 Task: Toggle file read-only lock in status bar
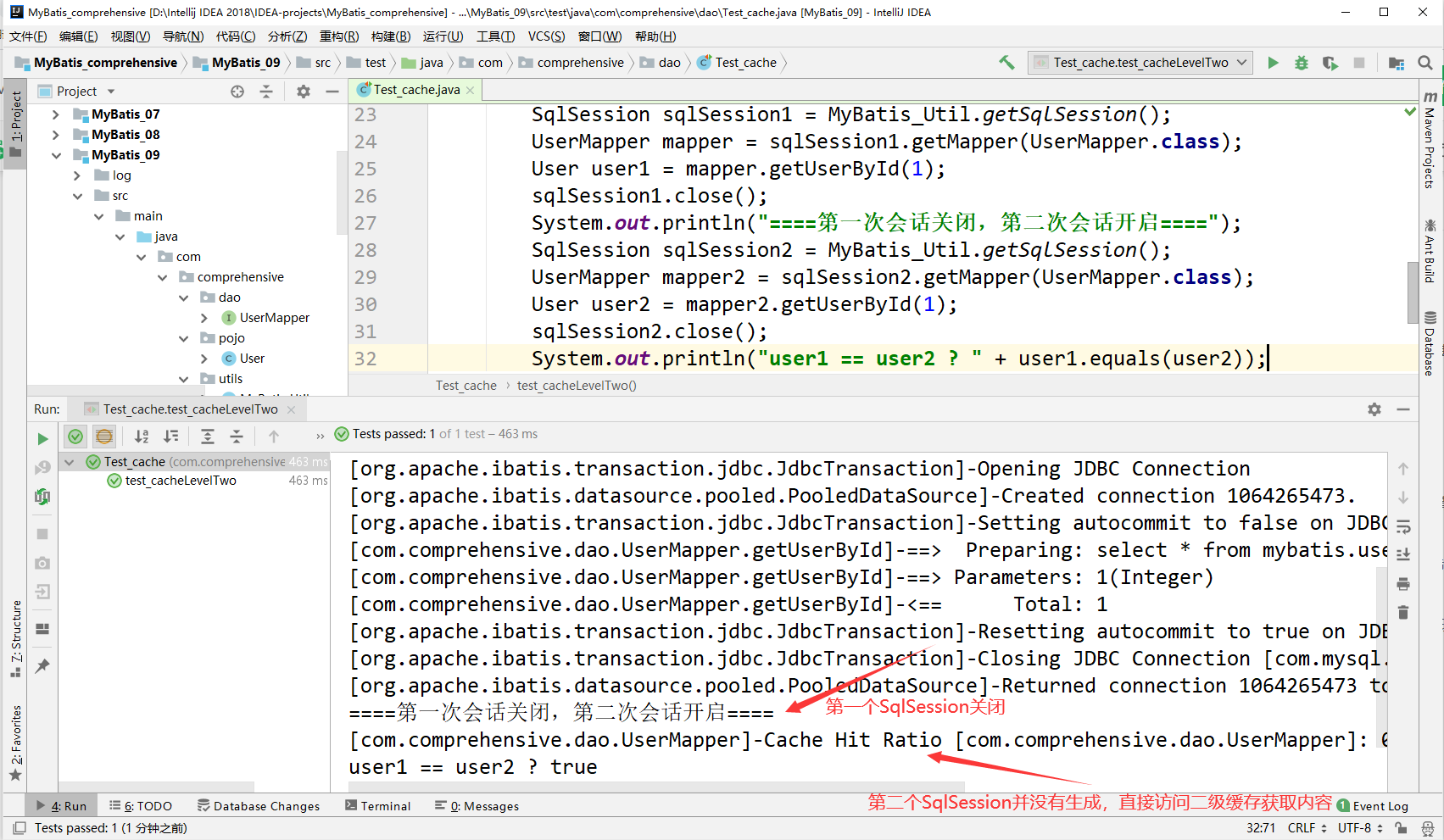(x=1401, y=828)
